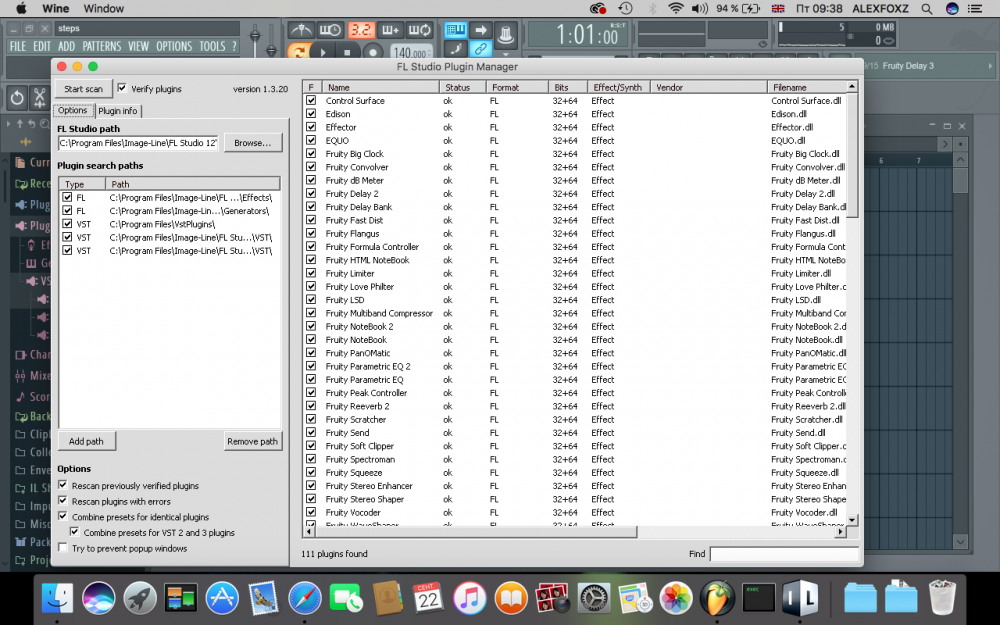Click the FL Studio path input field

tap(138, 143)
